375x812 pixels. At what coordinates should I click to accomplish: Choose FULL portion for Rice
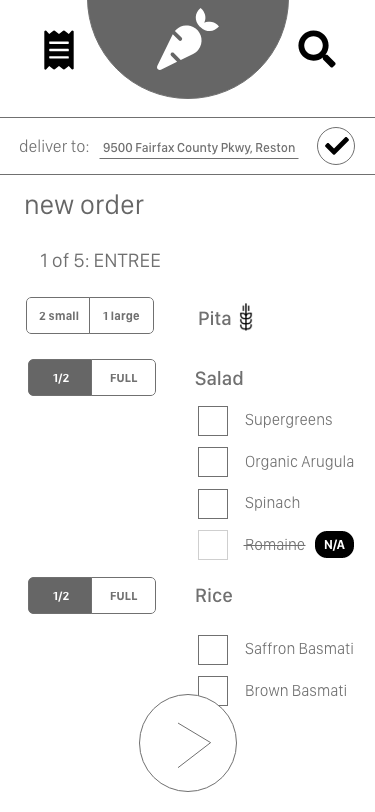(124, 596)
